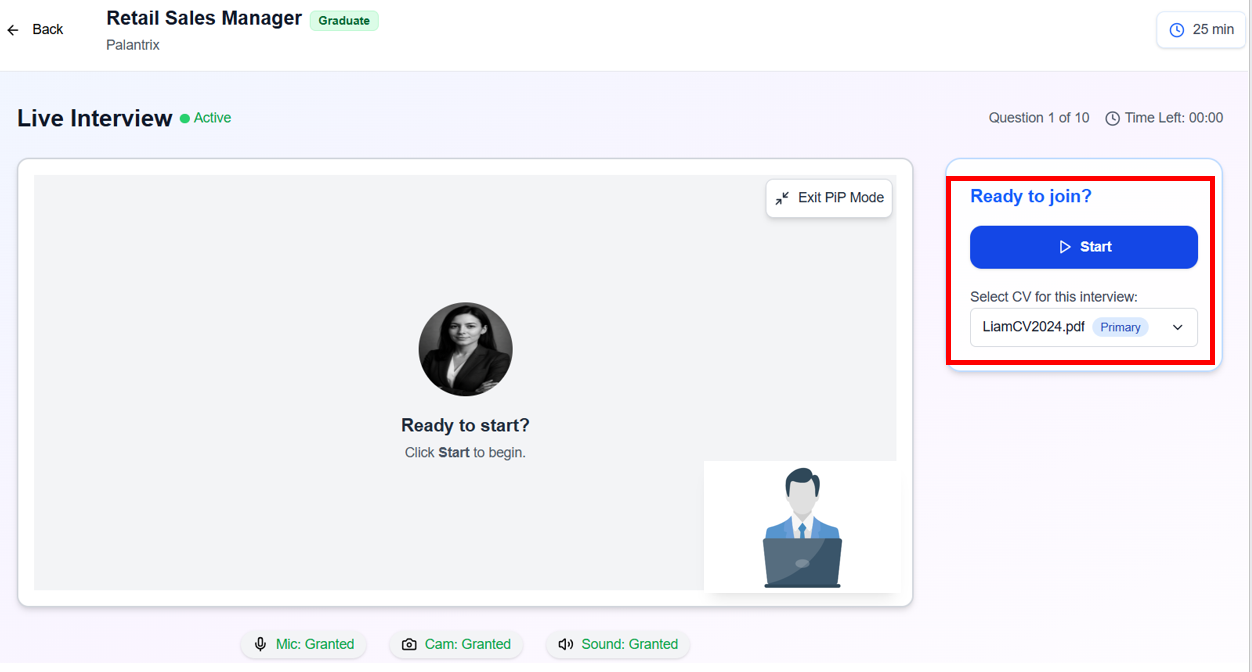Click the Question 1 of 10 indicator

coord(1039,118)
